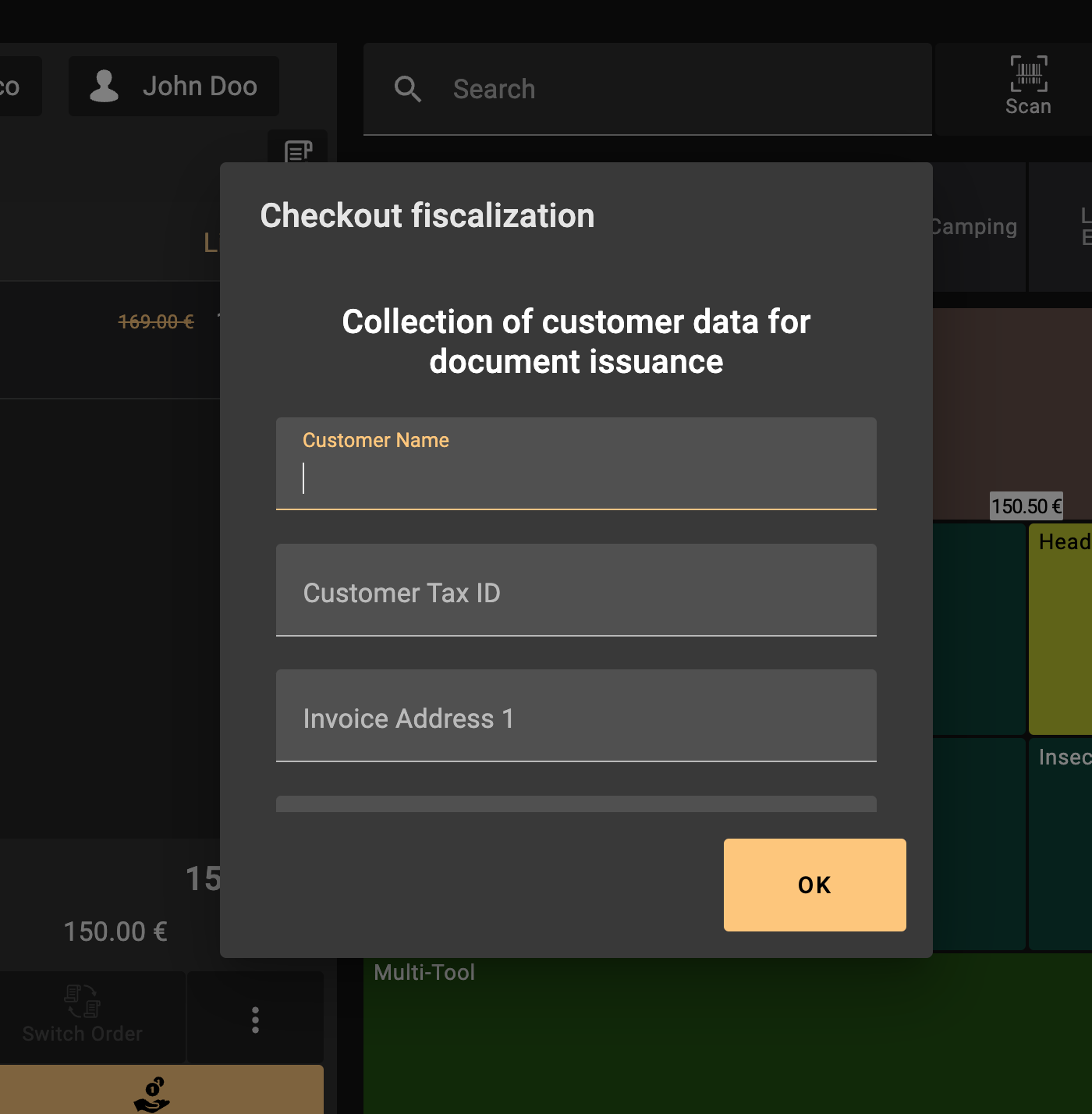The height and width of the screenshot is (1114, 1092).
Task: Open the John Doo customer button
Action: [174, 87]
